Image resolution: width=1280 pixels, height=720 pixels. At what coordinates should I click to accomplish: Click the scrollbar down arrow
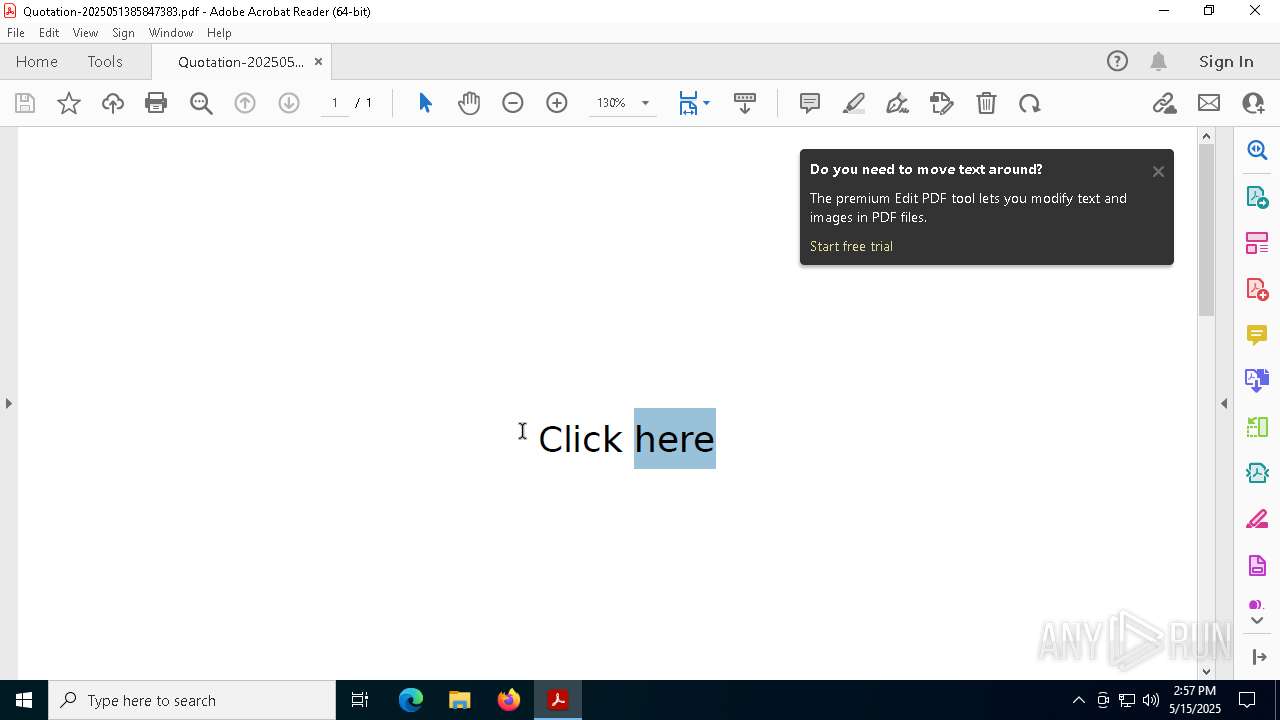pyautogui.click(x=1206, y=671)
